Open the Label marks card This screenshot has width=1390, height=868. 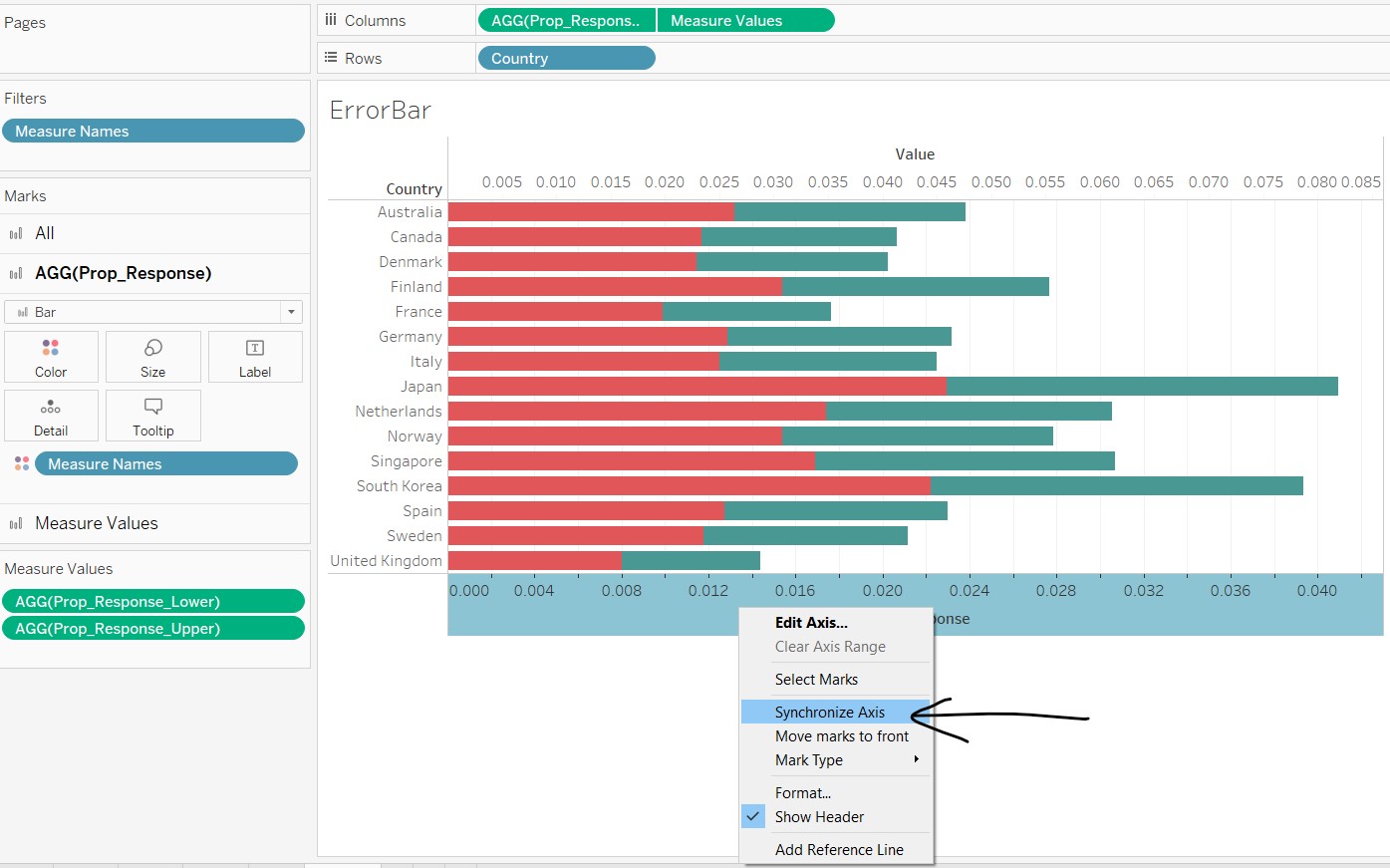254,357
